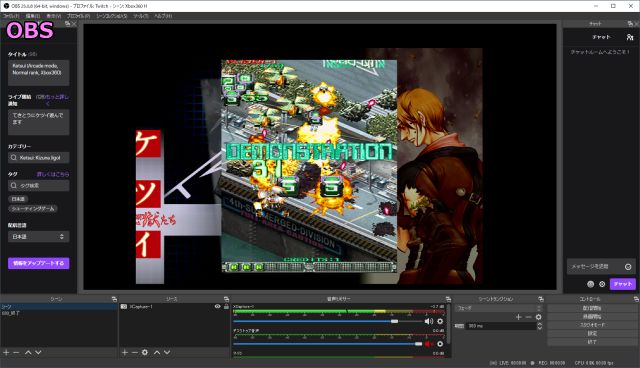
Task: Move the source down in list
Action: (x=167, y=352)
